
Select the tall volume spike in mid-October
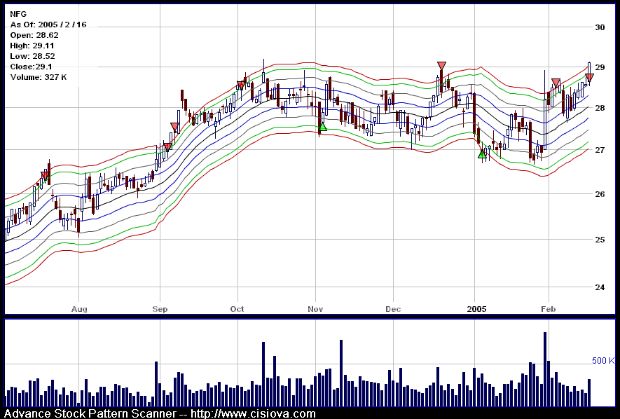[x=263, y=374]
